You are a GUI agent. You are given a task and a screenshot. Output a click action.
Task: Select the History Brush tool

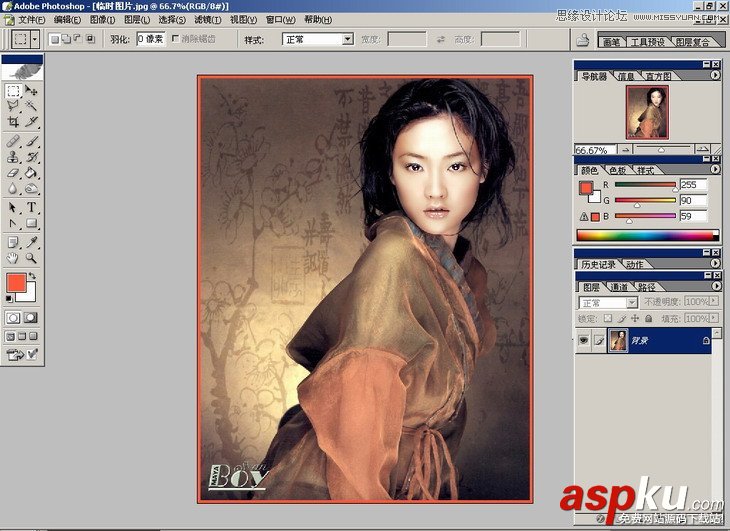click(x=31, y=157)
